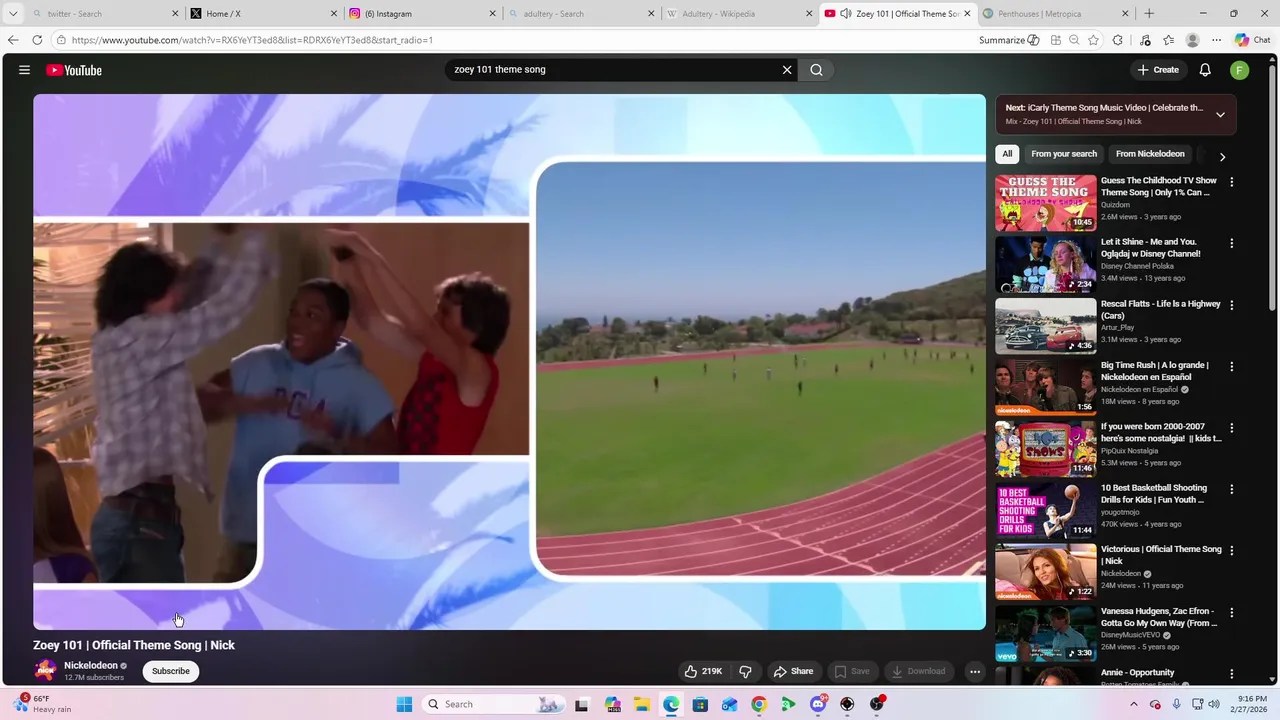Screen dimensions: 1280x720
Task: Open File Explorer from taskbar
Action: [x=641, y=704]
